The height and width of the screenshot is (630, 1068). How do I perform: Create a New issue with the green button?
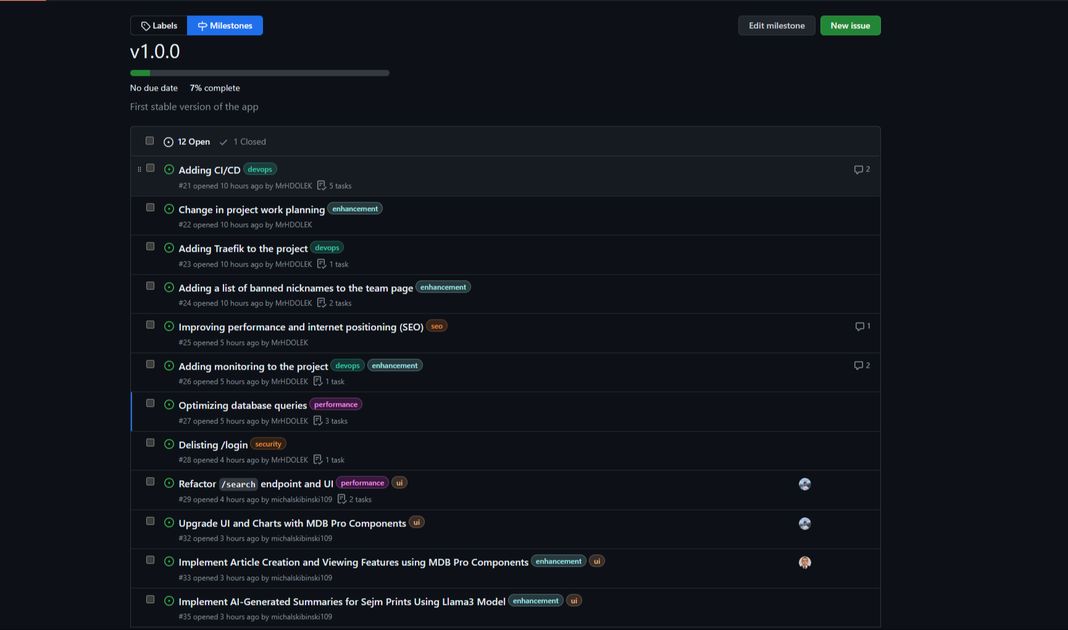tap(849, 26)
